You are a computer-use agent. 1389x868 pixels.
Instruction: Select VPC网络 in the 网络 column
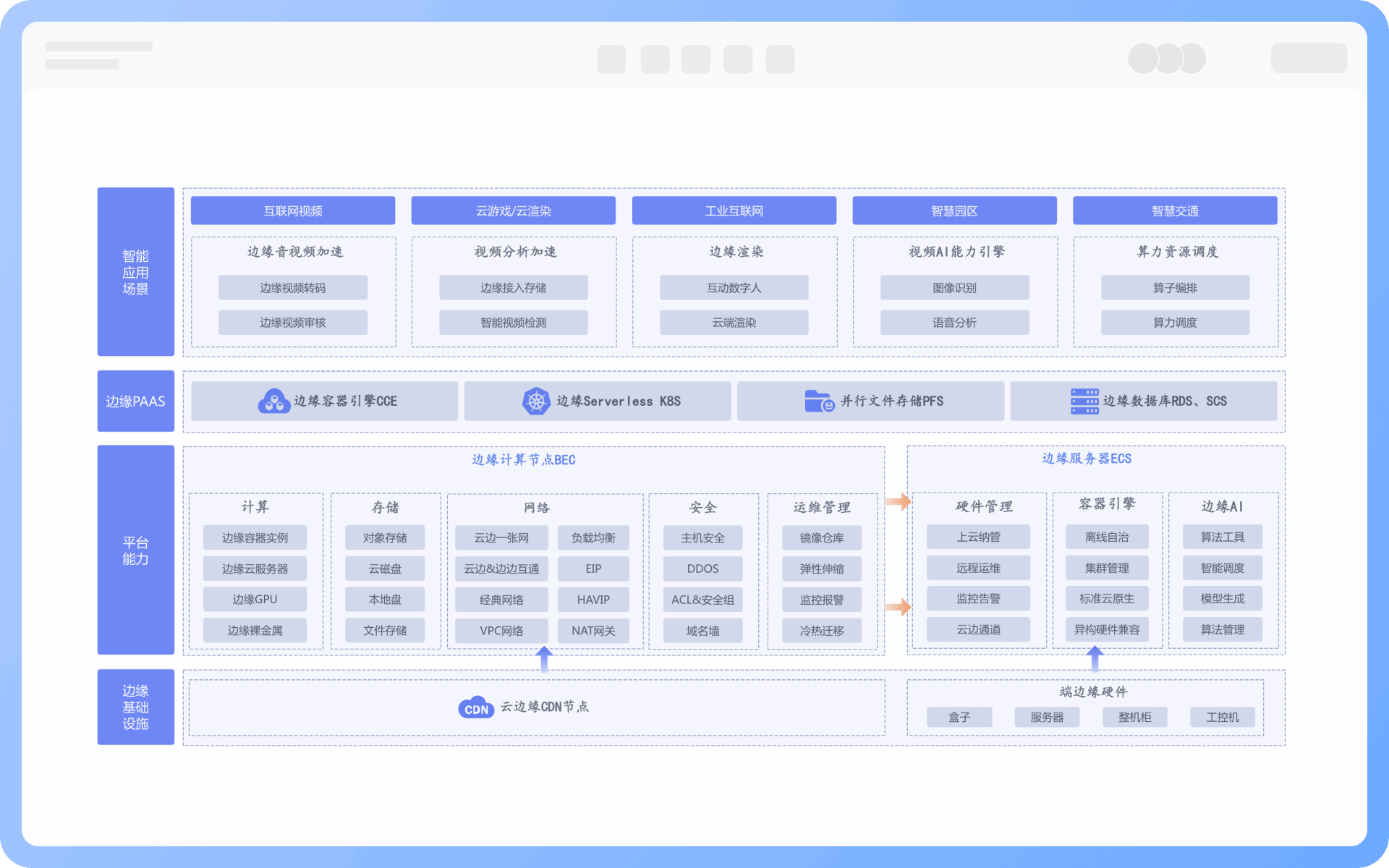pyautogui.click(x=500, y=630)
